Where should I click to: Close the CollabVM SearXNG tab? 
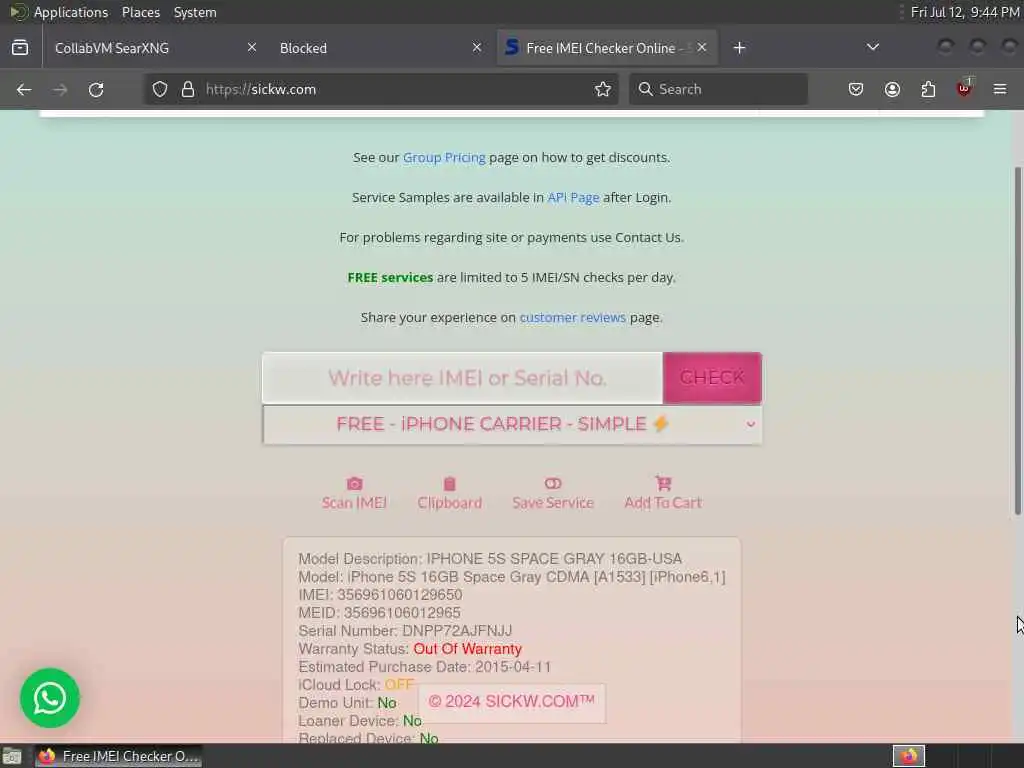(x=251, y=48)
